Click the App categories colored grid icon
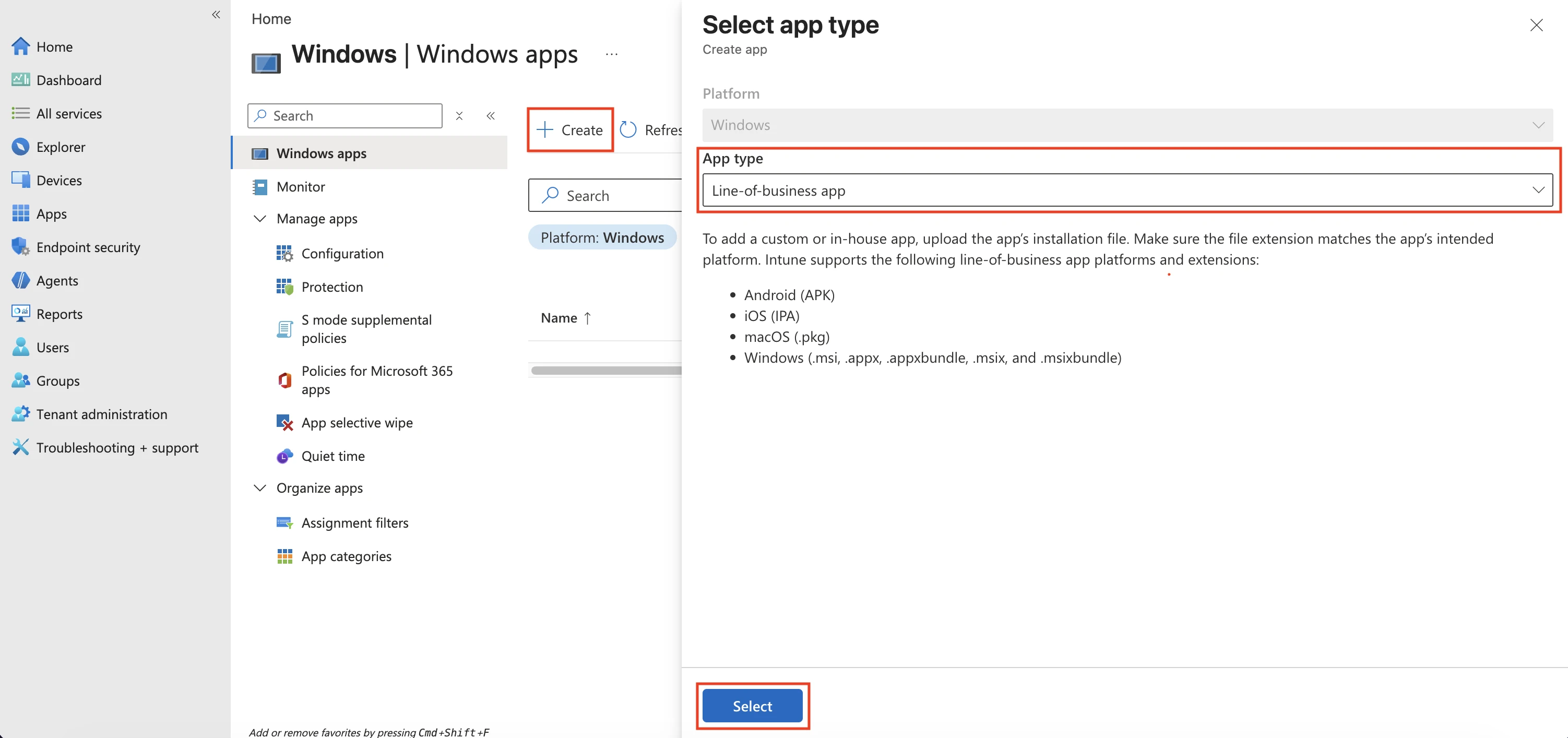This screenshot has height=738, width=1568. click(x=284, y=556)
